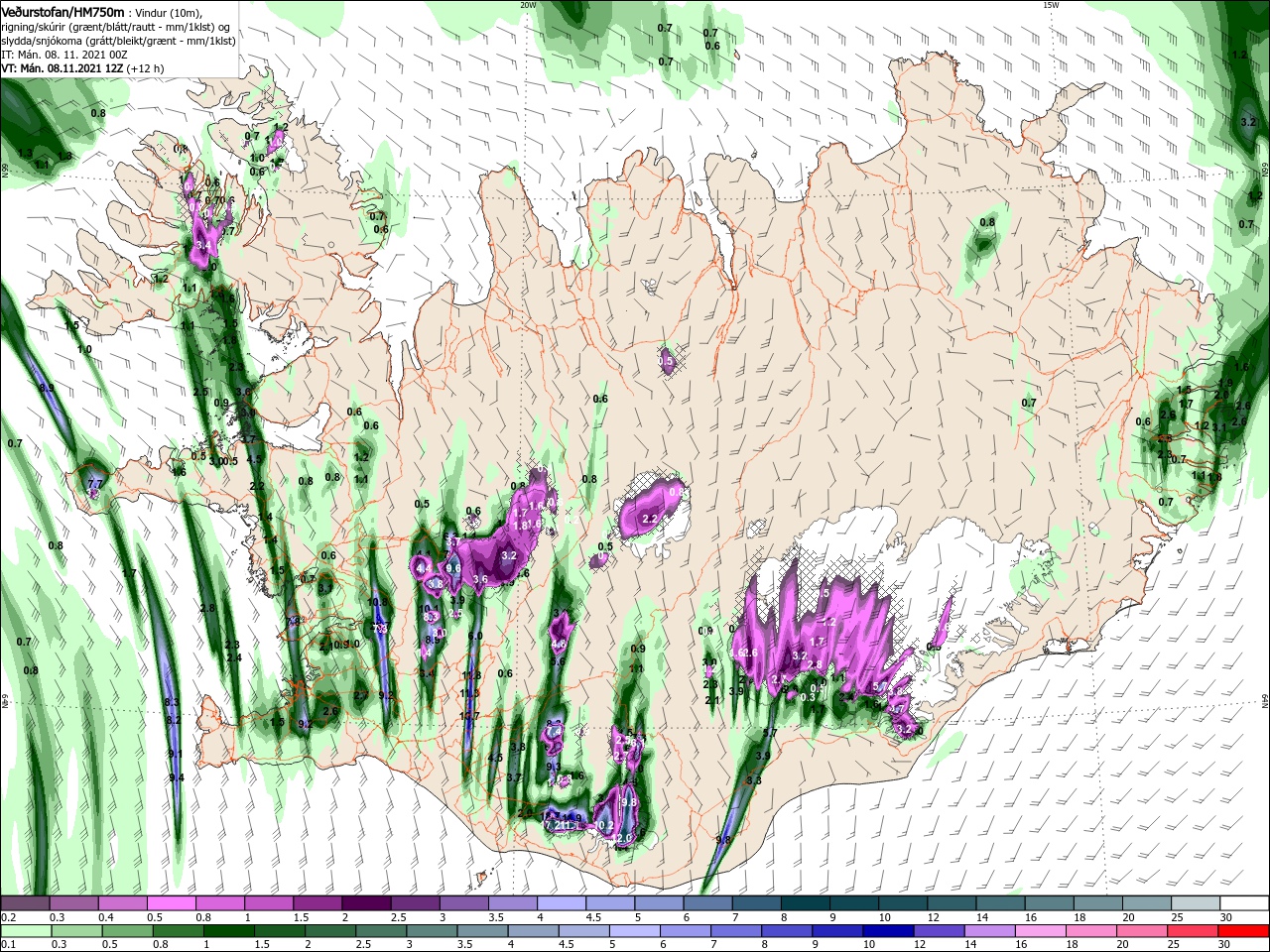The image size is (1270, 952).
Task: Click the "9.4" precipitation value off the southwest coast
Action: point(177,777)
